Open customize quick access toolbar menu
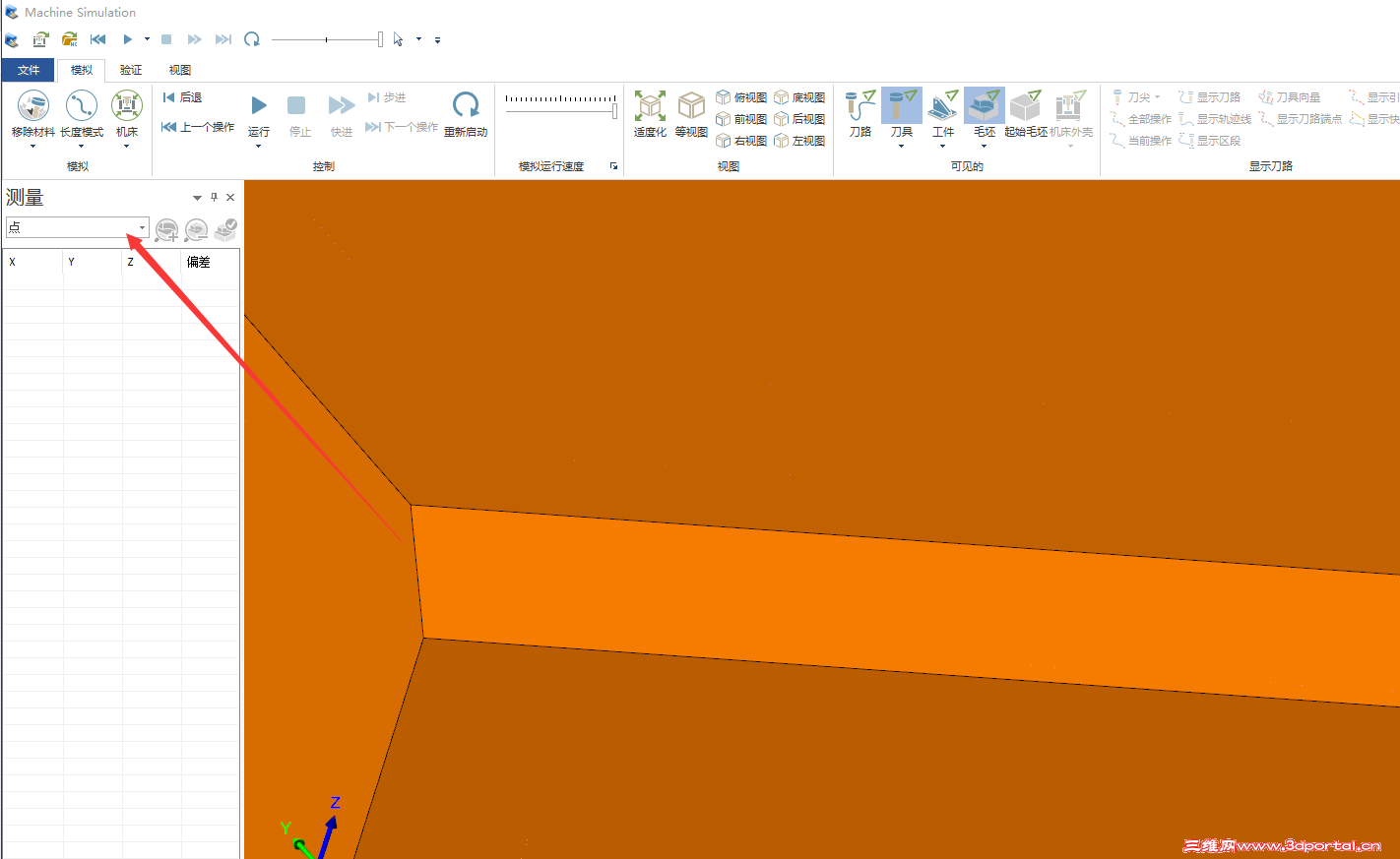The height and width of the screenshot is (859, 1400). (x=437, y=40)
